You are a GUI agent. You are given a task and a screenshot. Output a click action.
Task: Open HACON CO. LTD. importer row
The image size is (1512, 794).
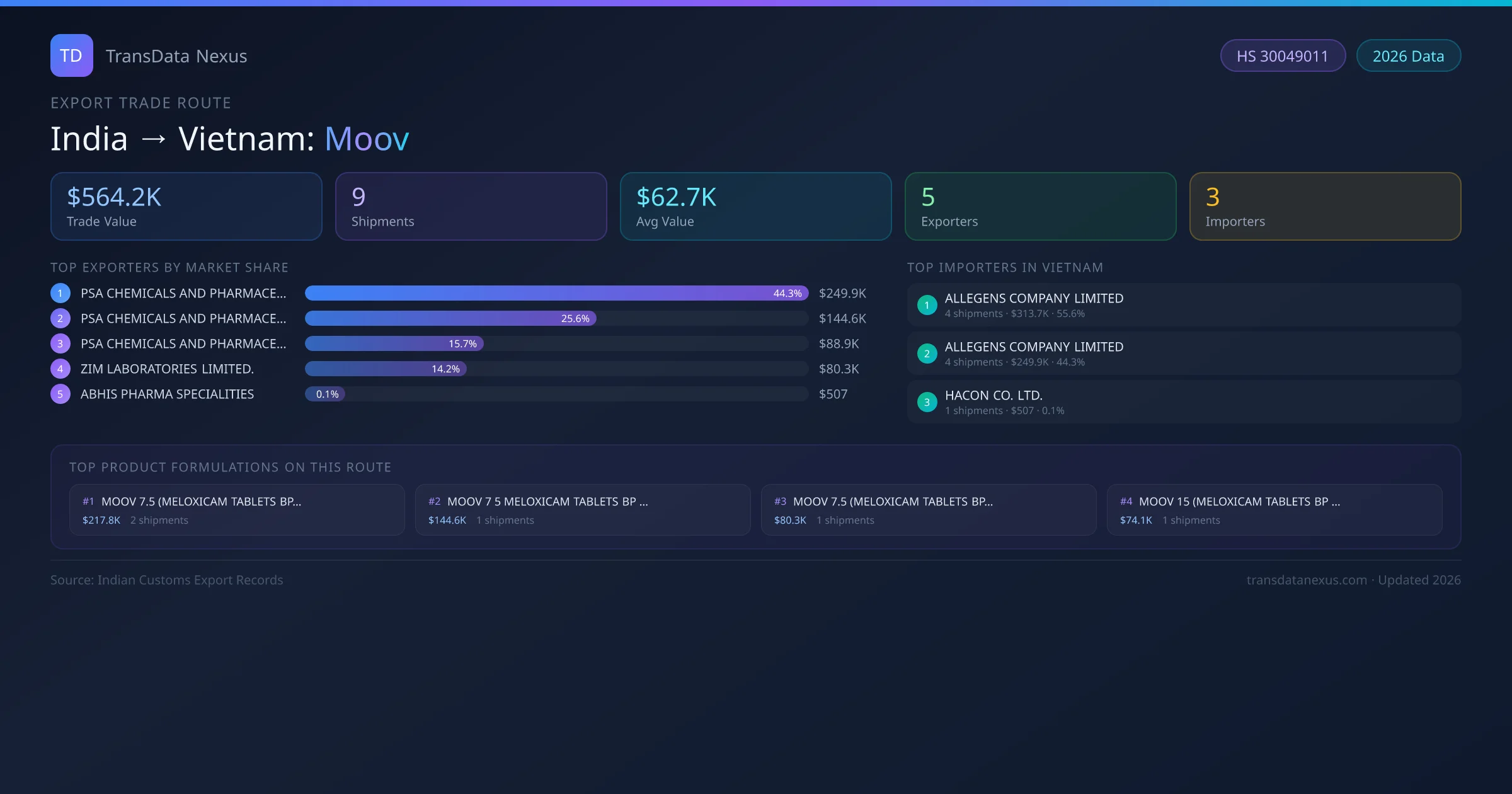[1183, 402]
